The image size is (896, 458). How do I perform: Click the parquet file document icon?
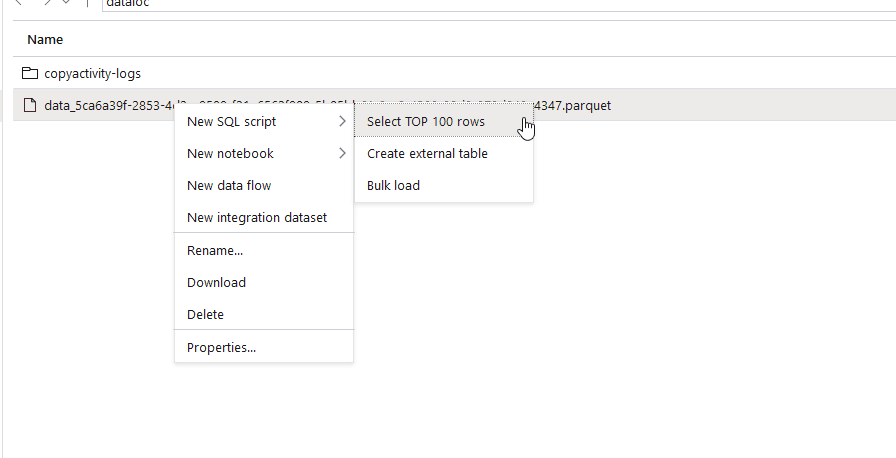pos(30,105)
